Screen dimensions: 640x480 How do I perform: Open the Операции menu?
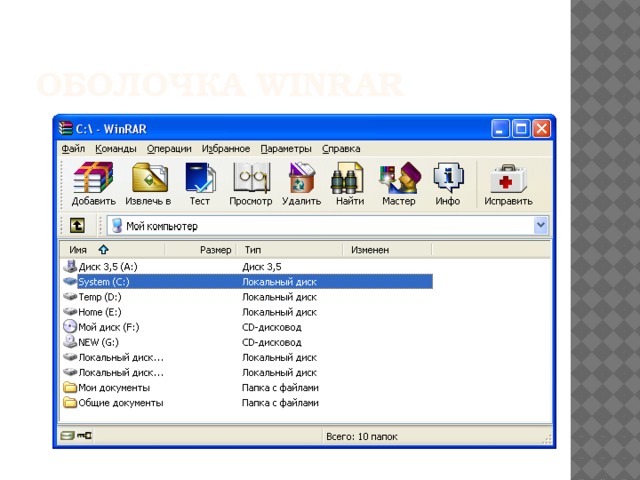pyautogui.click(x=169, y=149)
